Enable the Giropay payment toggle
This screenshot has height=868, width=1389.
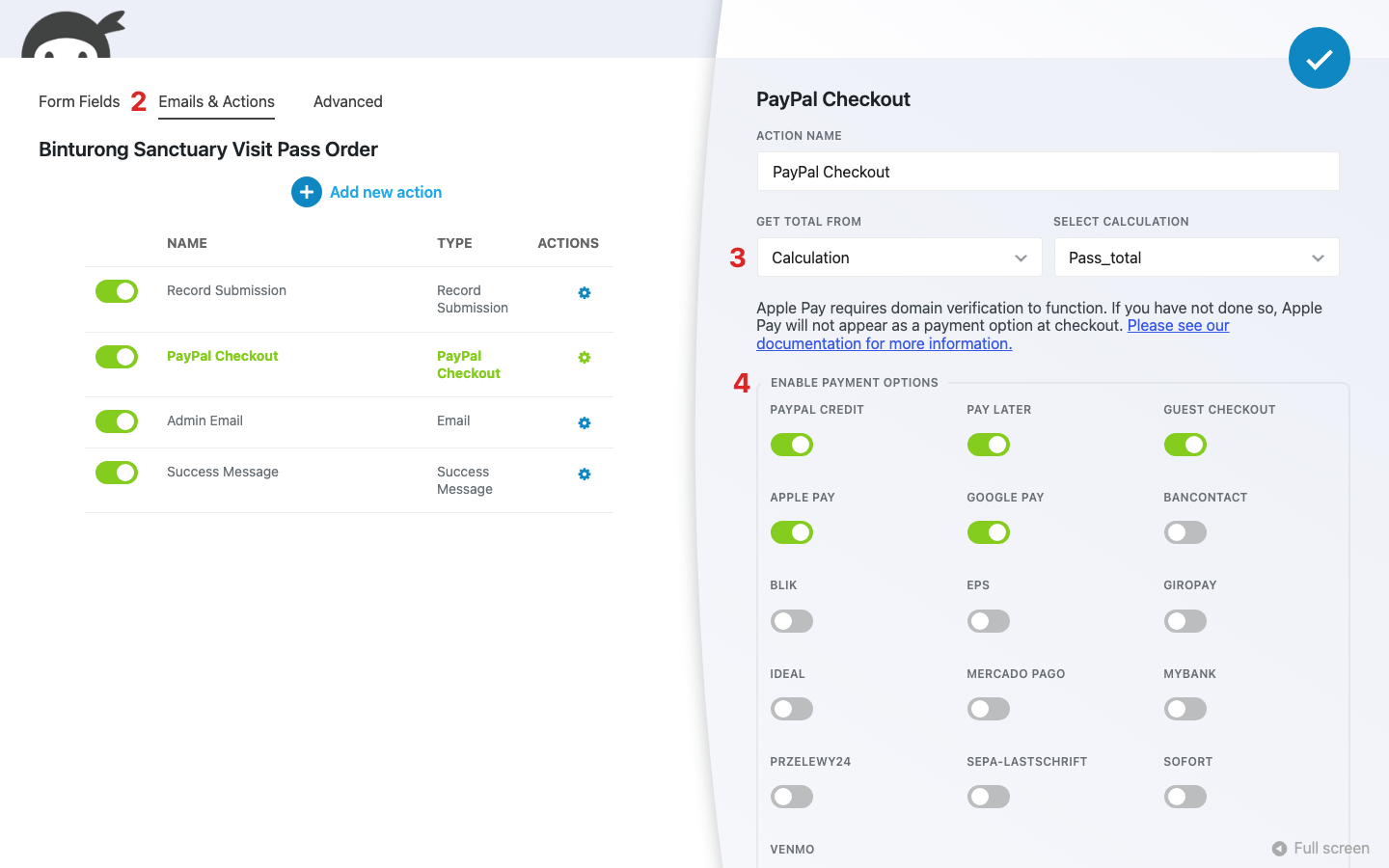tap(1185, 621)
